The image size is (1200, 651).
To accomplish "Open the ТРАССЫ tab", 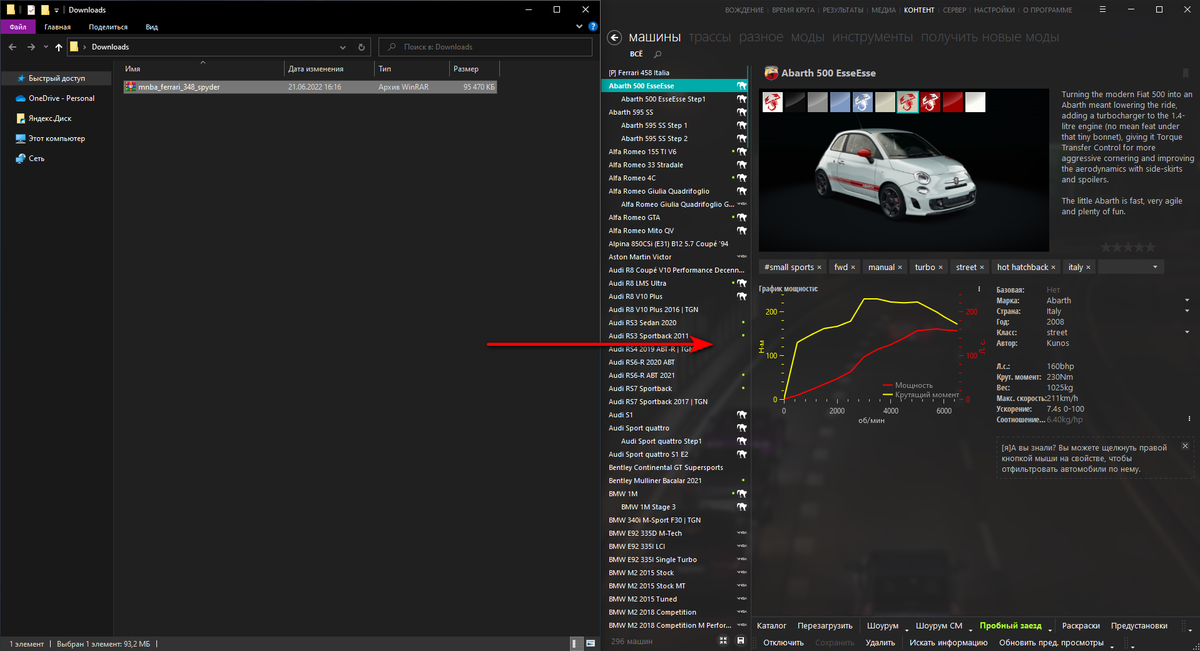I will [x=711, y=38].
